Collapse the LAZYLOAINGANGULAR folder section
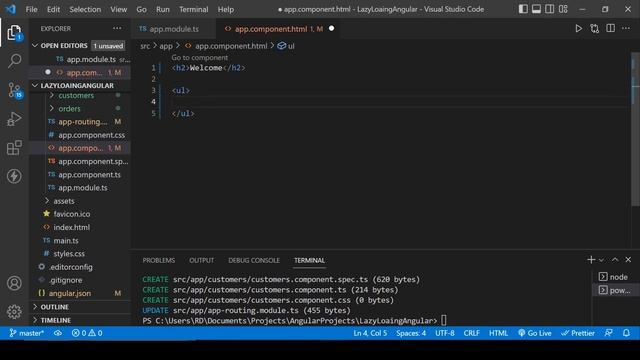The width and height of the screenshot is (640, 360). pos(80,85)
